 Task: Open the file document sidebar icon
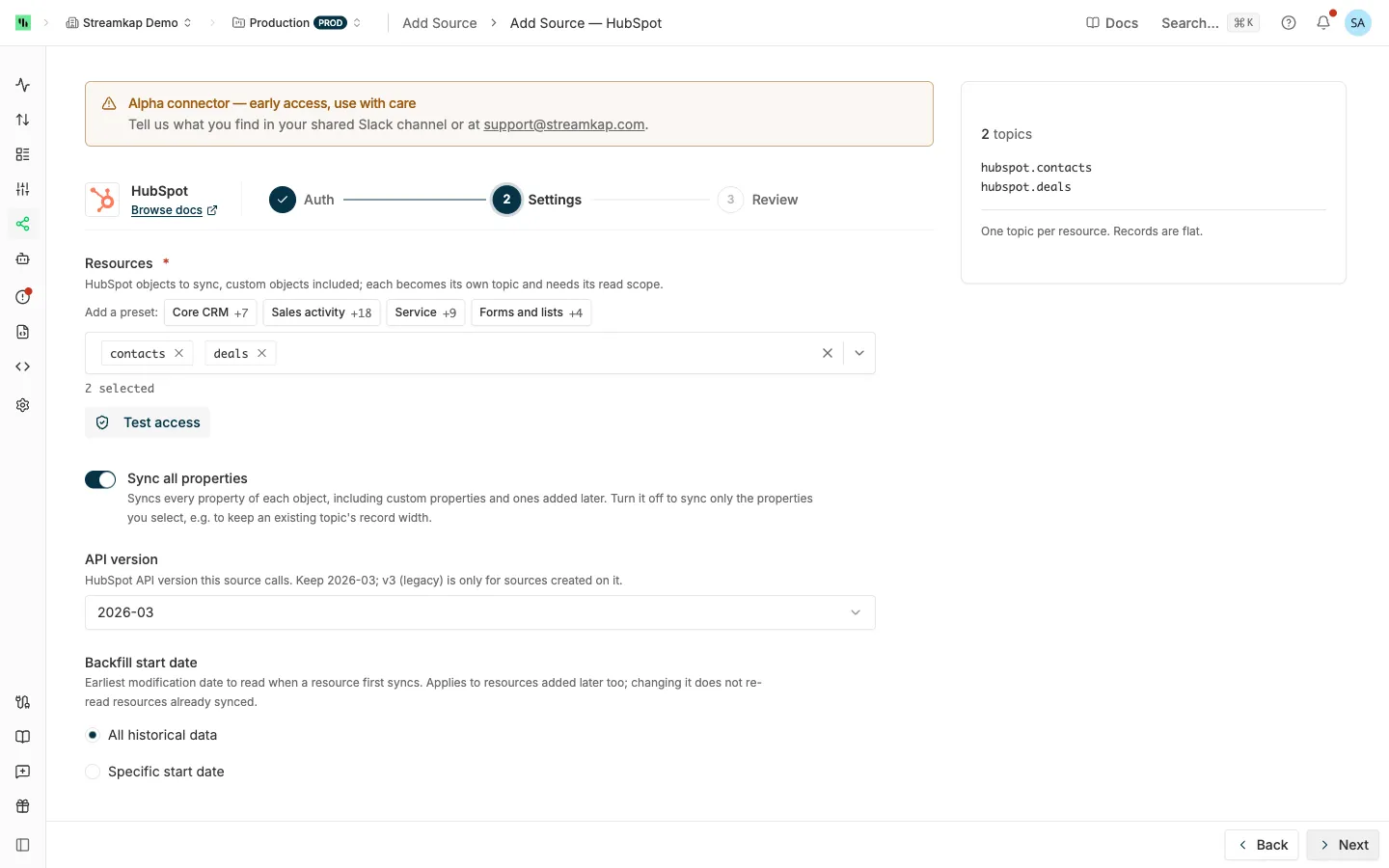(x=23, y=332)
